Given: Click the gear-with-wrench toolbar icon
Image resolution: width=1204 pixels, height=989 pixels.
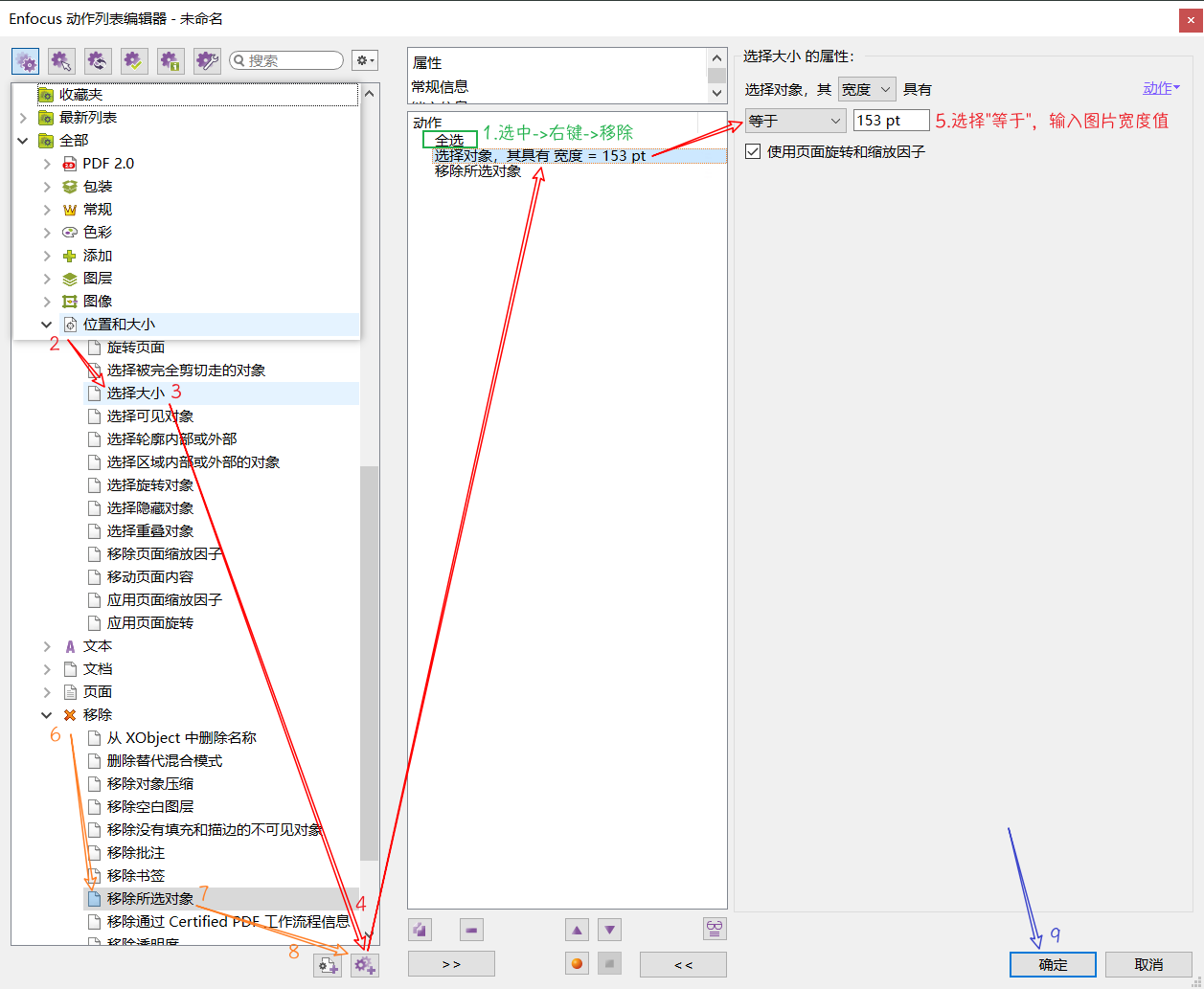Looking at the screenshot, I should point(207,61).
